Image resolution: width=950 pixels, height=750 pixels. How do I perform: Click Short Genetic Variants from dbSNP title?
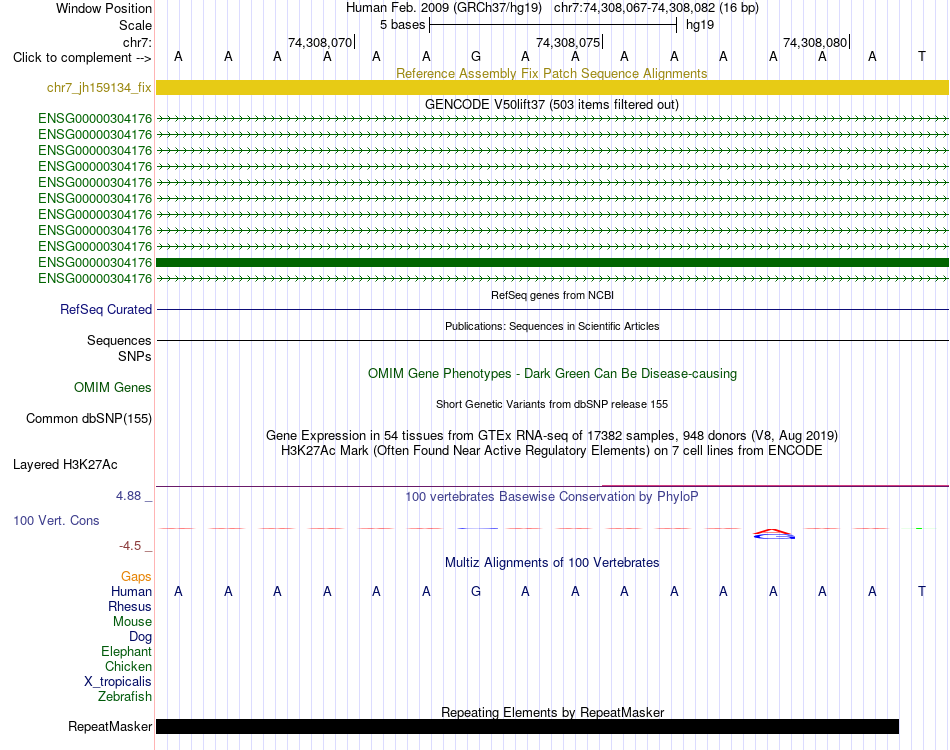pos(552,404)
